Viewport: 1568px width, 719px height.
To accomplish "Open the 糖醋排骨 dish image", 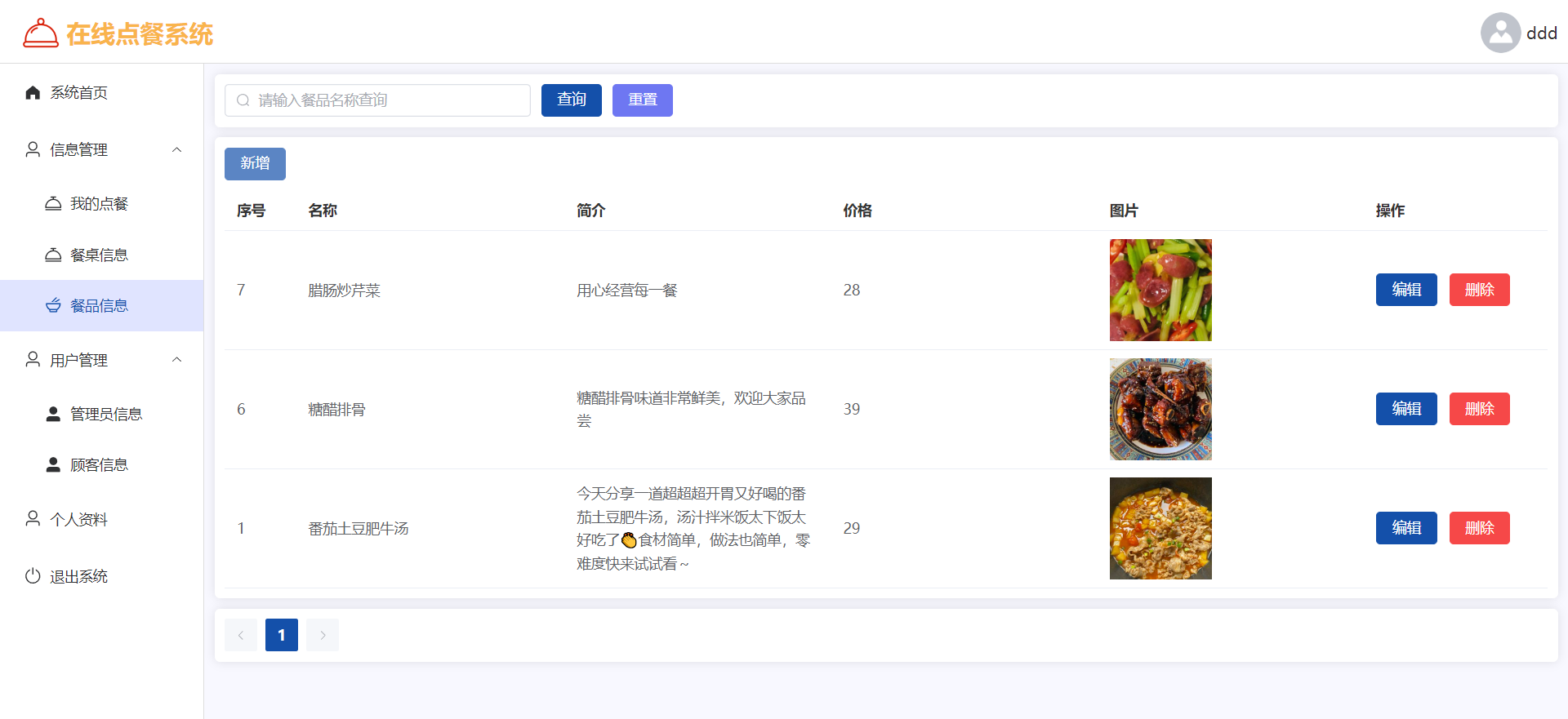I will [x=1160, y=409].
